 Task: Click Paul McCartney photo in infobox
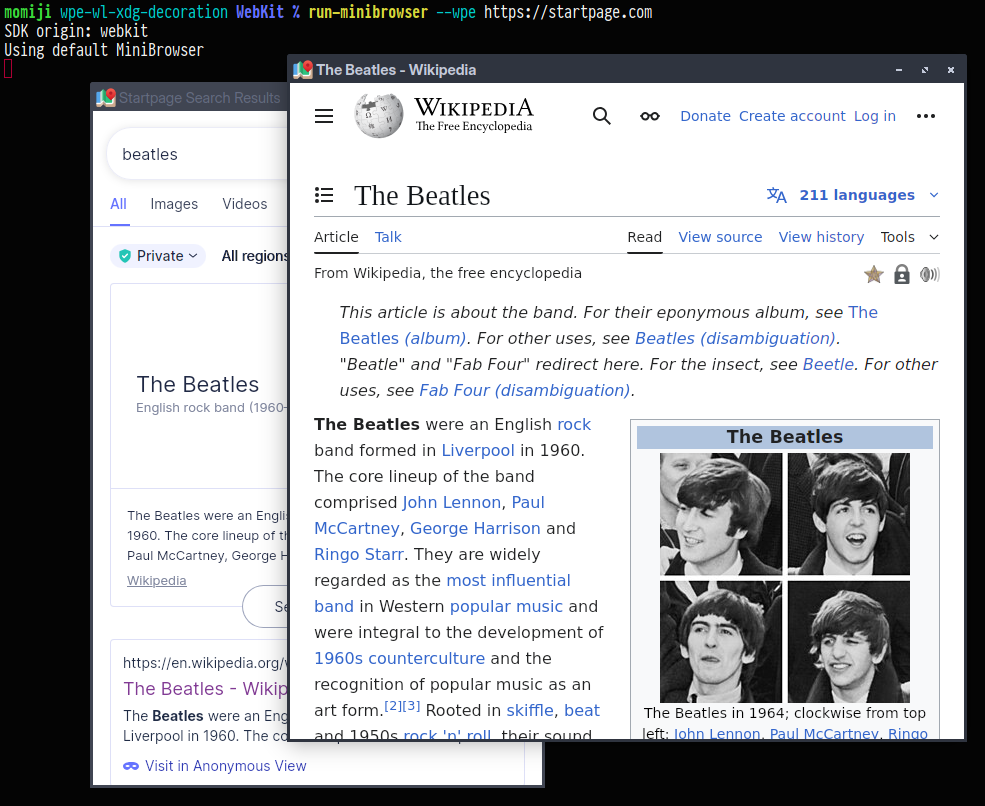(x=849, y=514)
